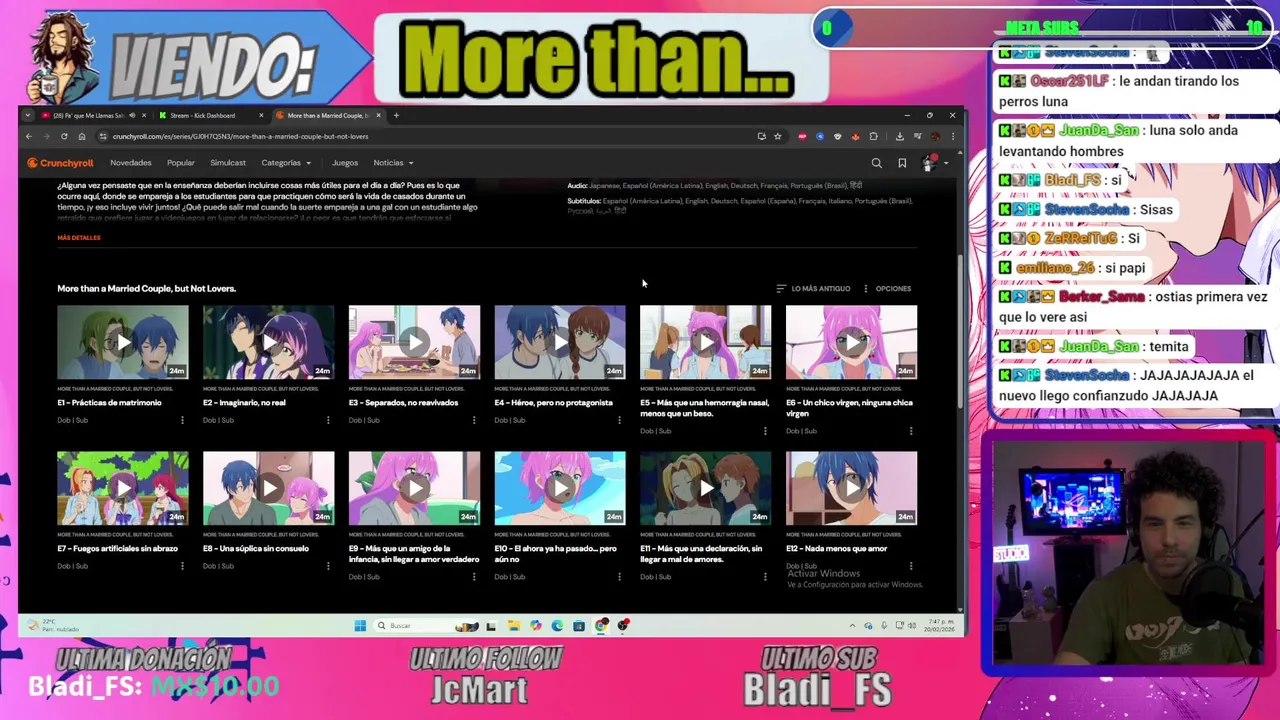Open the Popular menu item
Image resolution: width=1280 pixels, height=720 pixels.
[x=181, y=163]
